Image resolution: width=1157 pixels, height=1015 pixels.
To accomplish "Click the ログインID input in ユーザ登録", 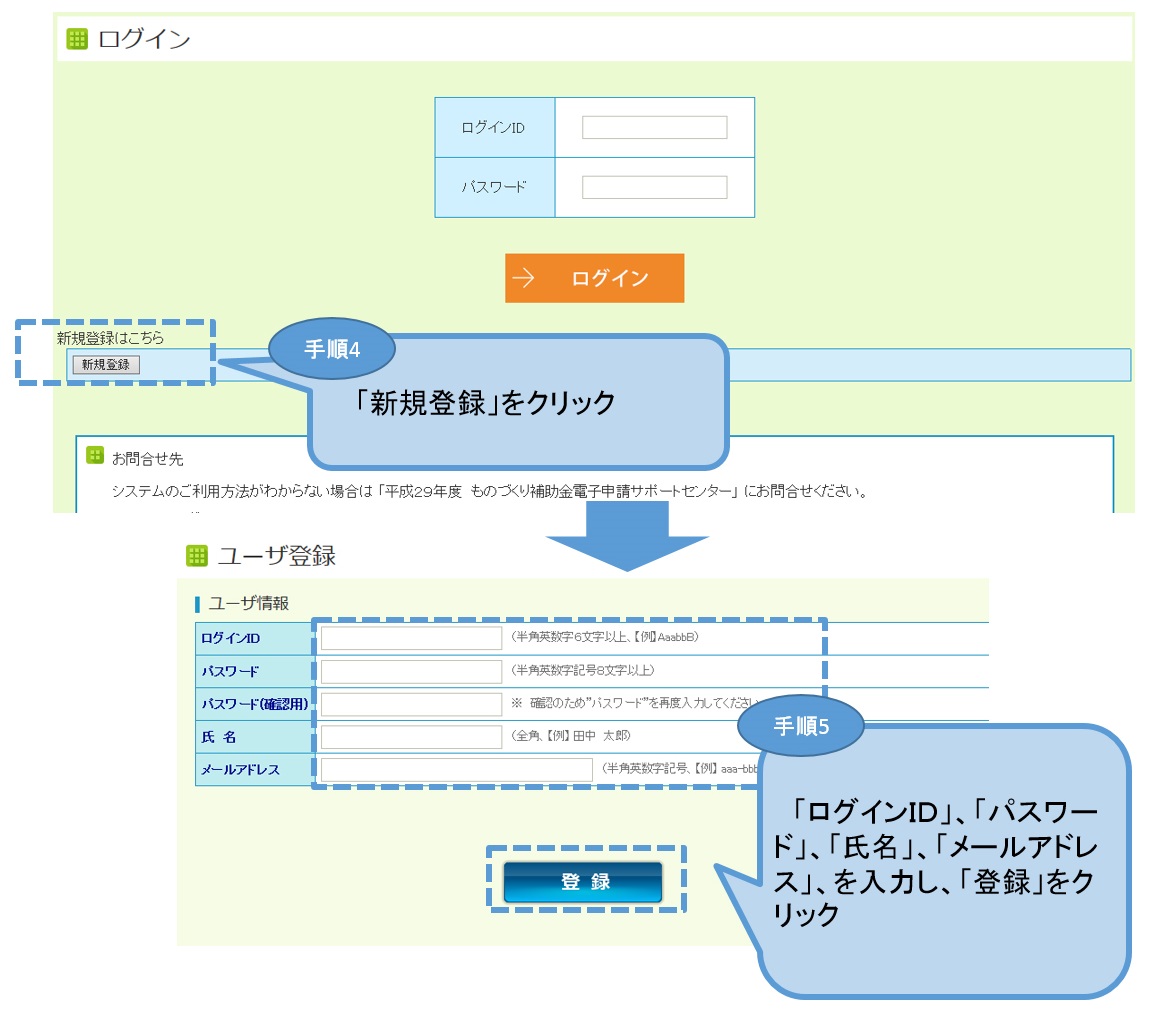I will 411,638.
